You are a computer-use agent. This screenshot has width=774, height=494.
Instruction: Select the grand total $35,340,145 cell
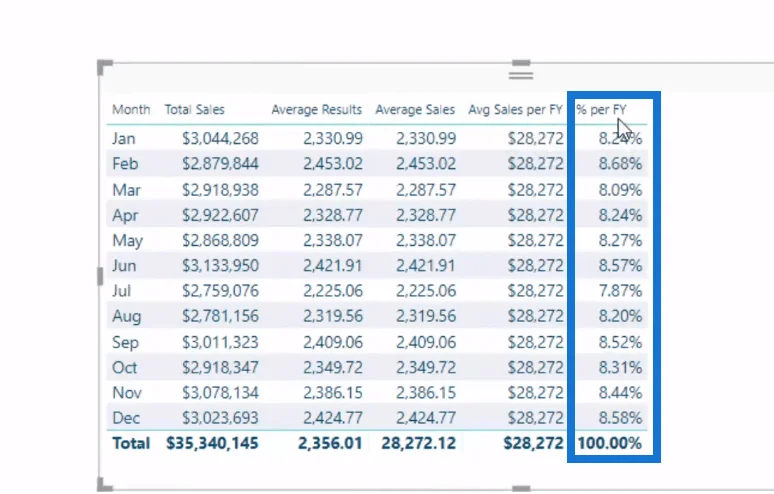click(x=212, y=443)
